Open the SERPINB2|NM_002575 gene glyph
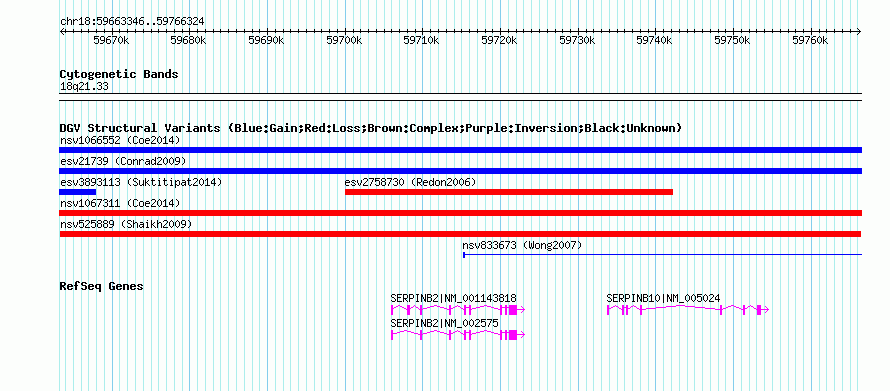 tap(457, 335)
